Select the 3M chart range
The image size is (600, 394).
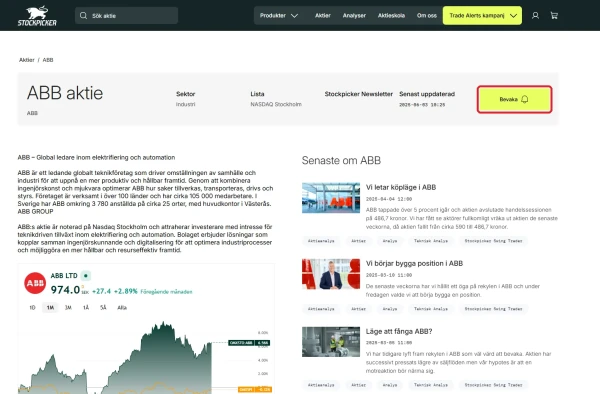pyautogui.click(x=68, y=308)
